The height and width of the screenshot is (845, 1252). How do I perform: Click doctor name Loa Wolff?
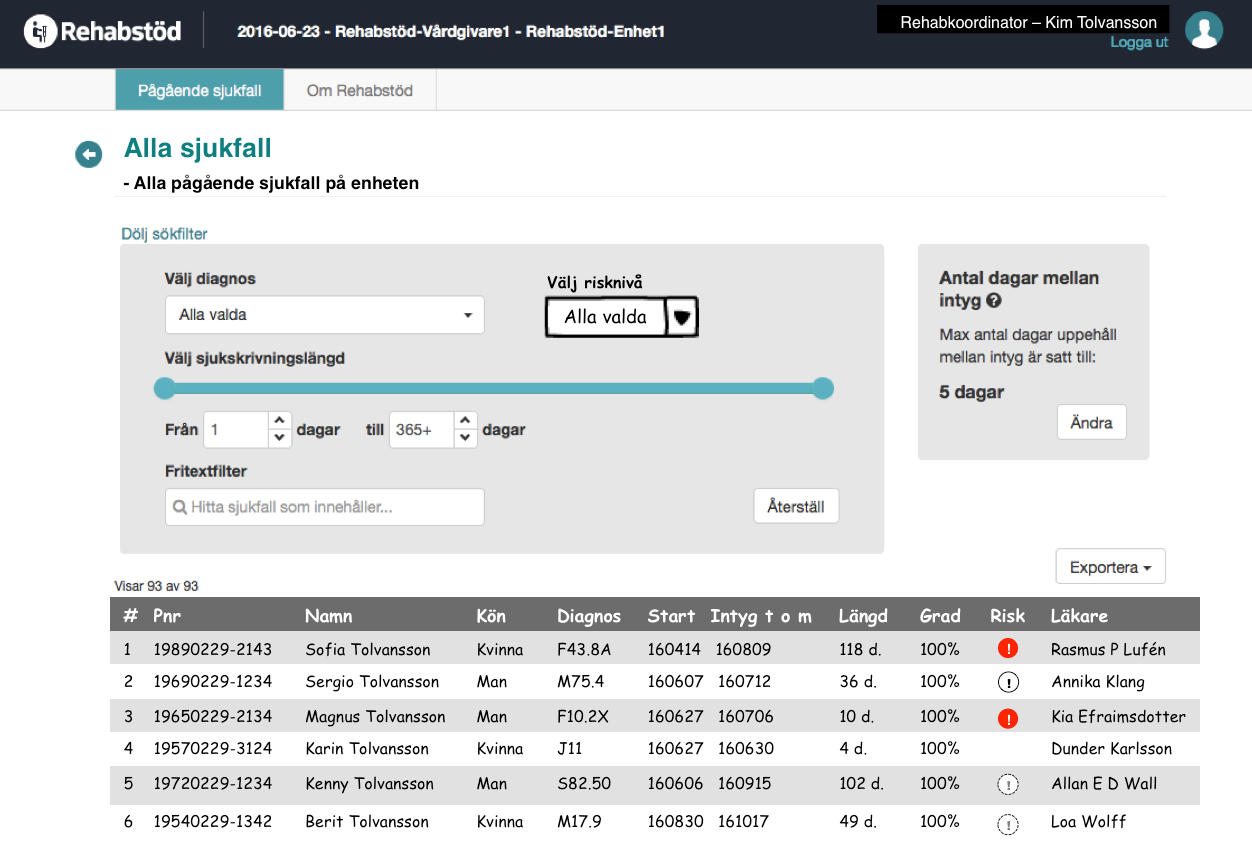(1088, 822)
